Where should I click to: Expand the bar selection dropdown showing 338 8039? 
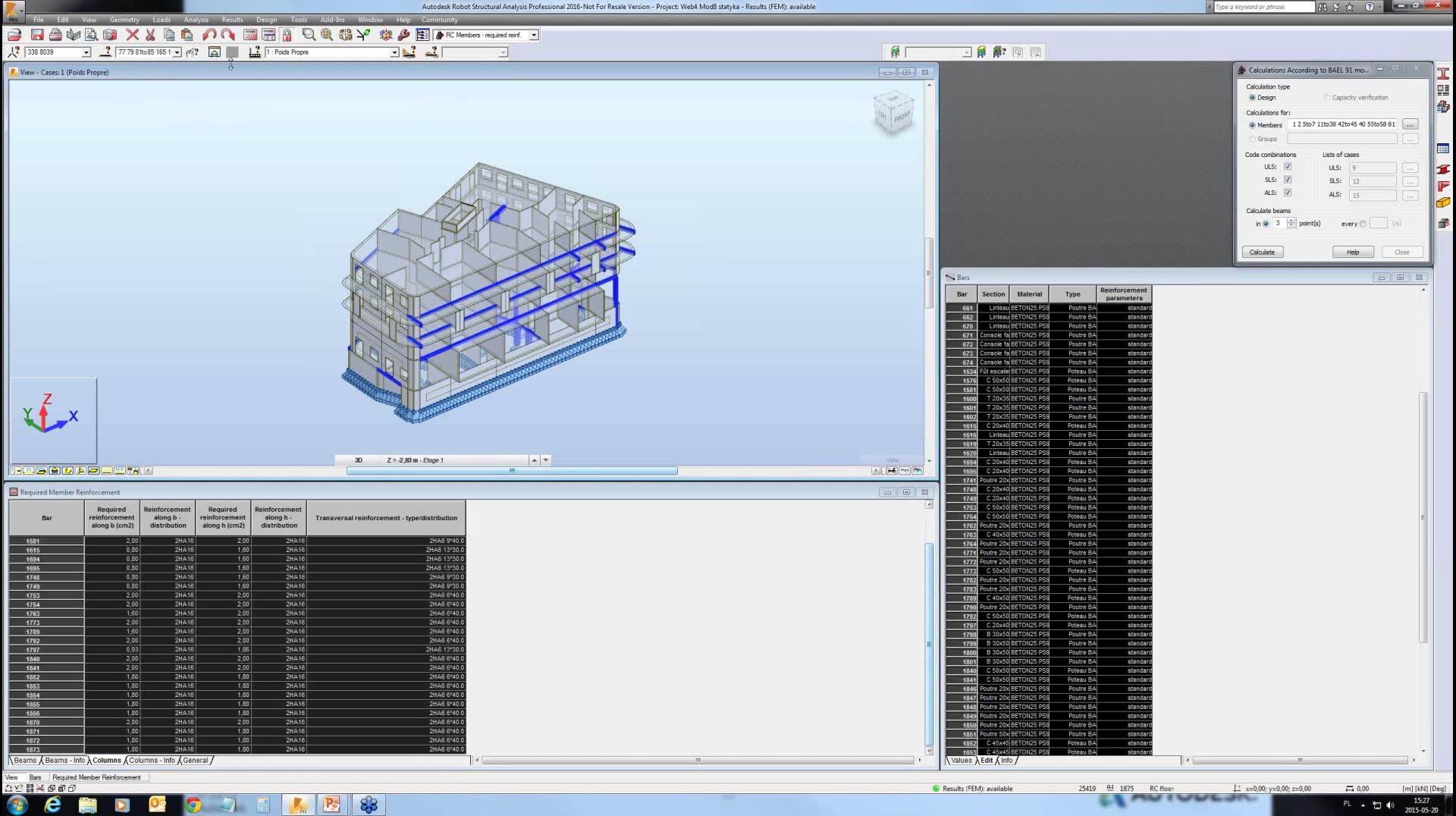pyautogui.click(x=86, y=52)
